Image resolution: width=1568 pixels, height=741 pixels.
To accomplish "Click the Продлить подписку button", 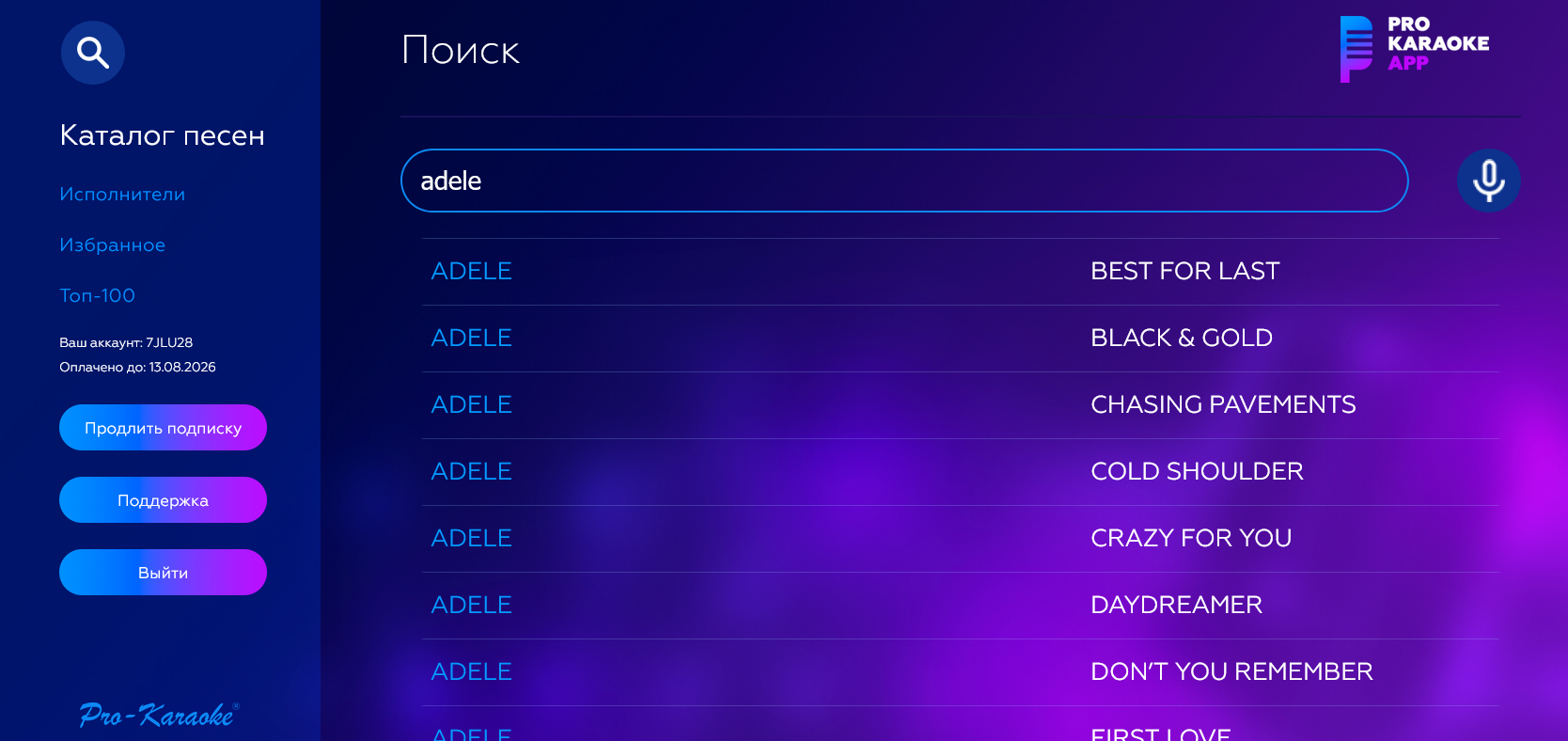I will click(x=163, y=428).
